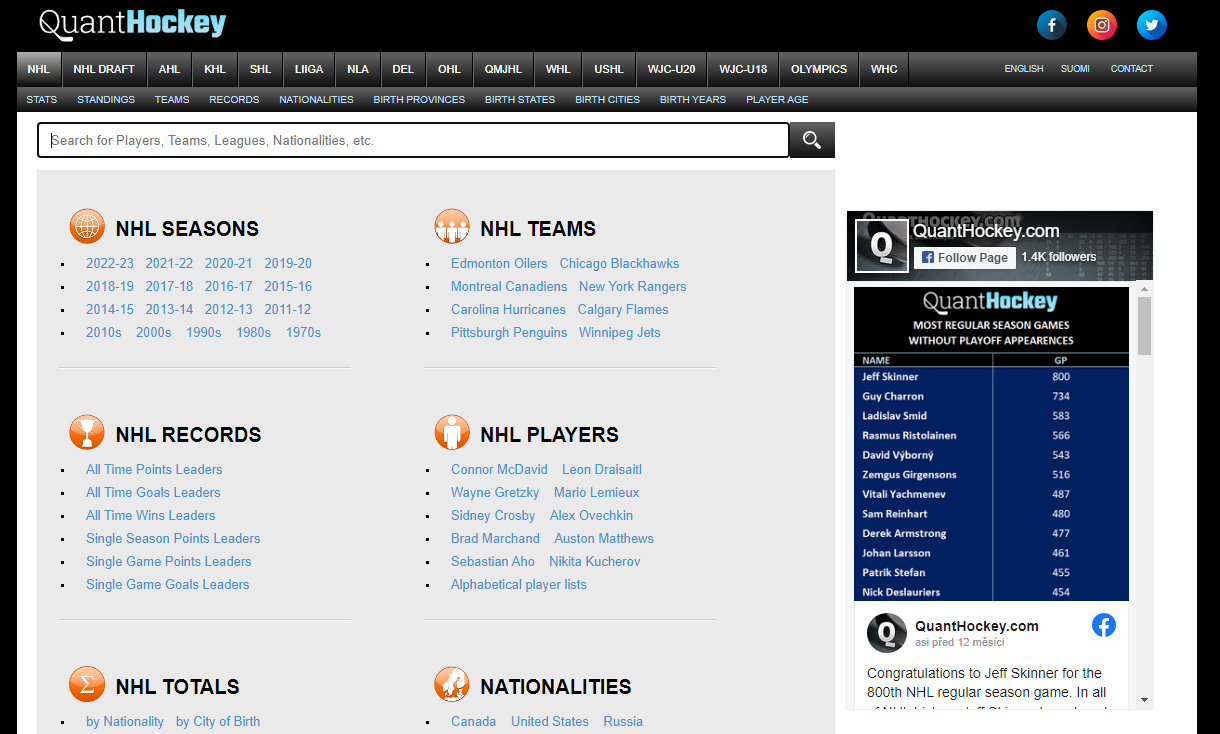Open the QuantHockey Facebook page icon

tap(1051, 25)
